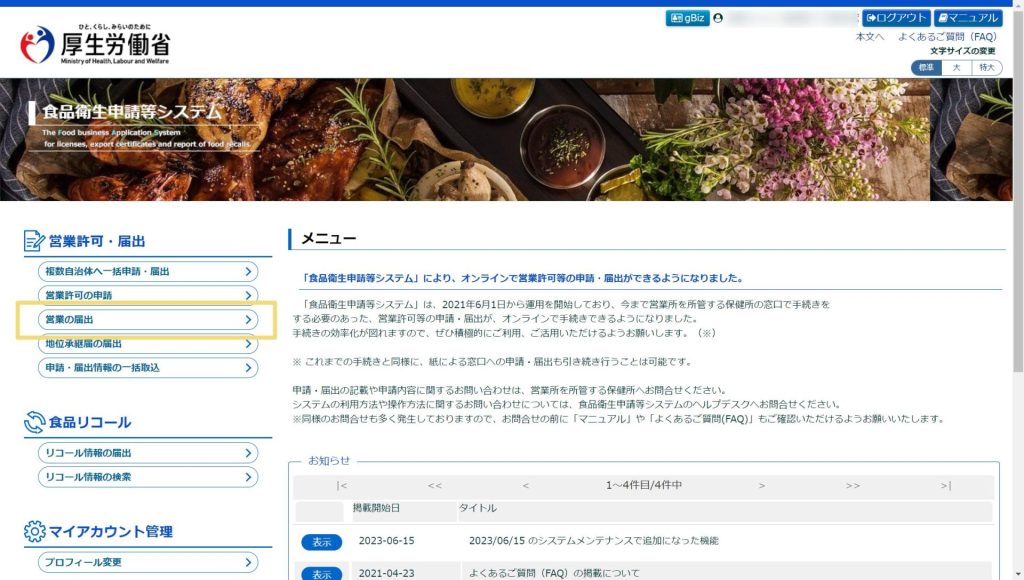Set text size to 標準
Image resolution: width=1024 pixels, height=580 pixels.
tap(926, 67)
